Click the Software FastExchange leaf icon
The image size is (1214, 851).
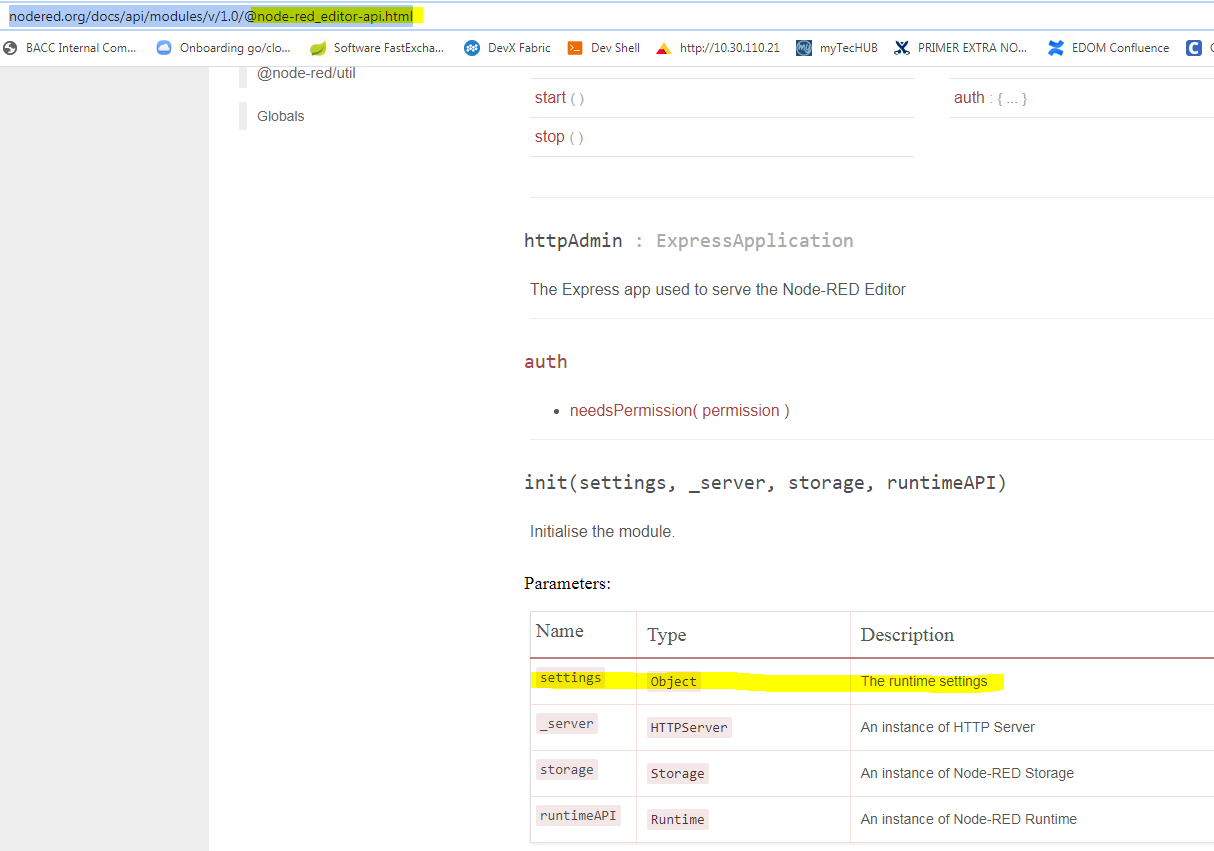coord(317,47)
